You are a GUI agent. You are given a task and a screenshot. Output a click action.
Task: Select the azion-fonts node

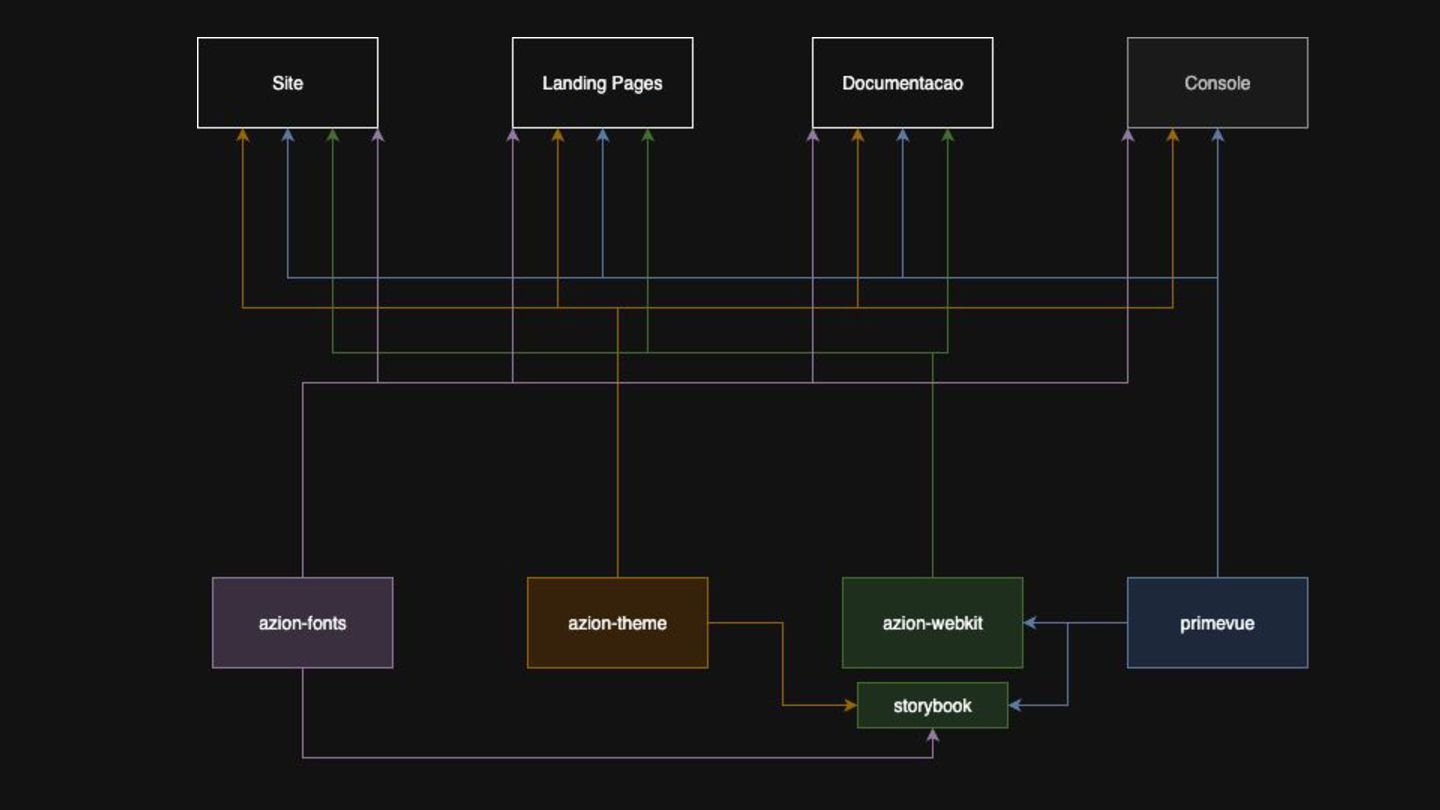[303, 623]
